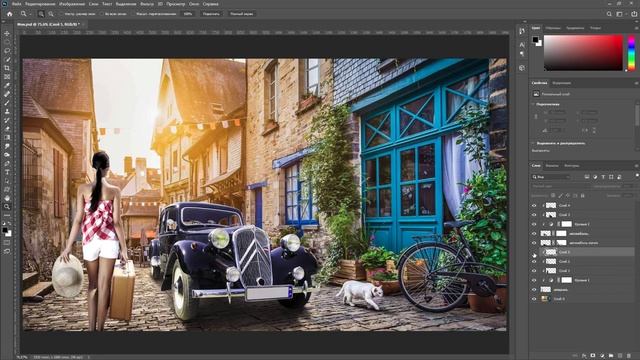Image resolution: width=640 pixels, height=360 pixels.
Task: Click the add layer mask icon
Action: (x=593, y=356)
